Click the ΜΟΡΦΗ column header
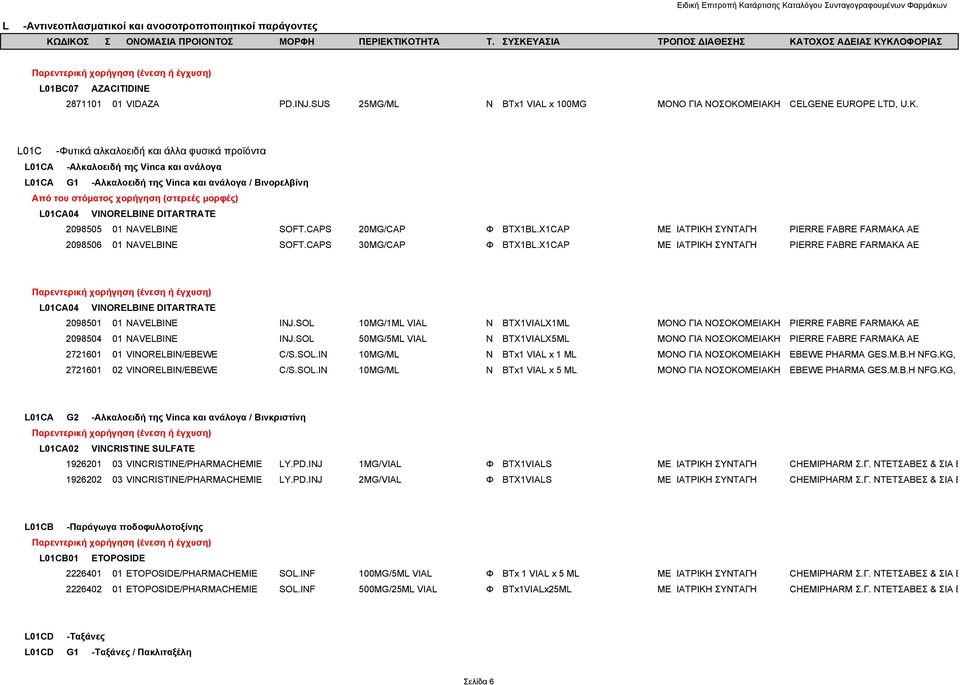960x685 pixels. click(x=296, y=42)
